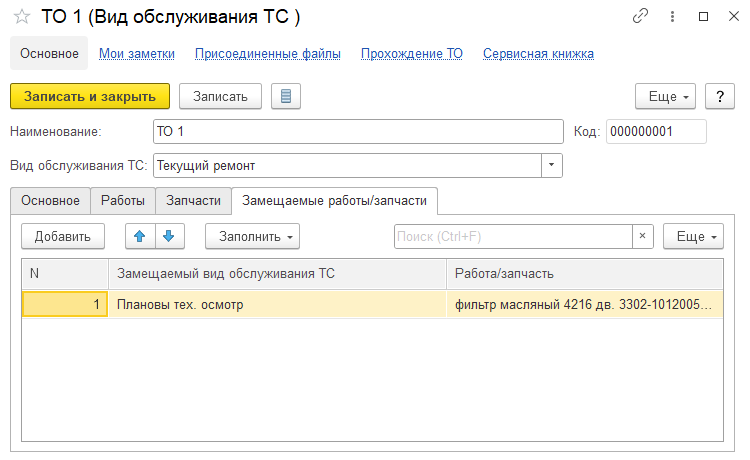Add this form to favorites with star icon
750x460 pixels.
click(x=21, y=18)
